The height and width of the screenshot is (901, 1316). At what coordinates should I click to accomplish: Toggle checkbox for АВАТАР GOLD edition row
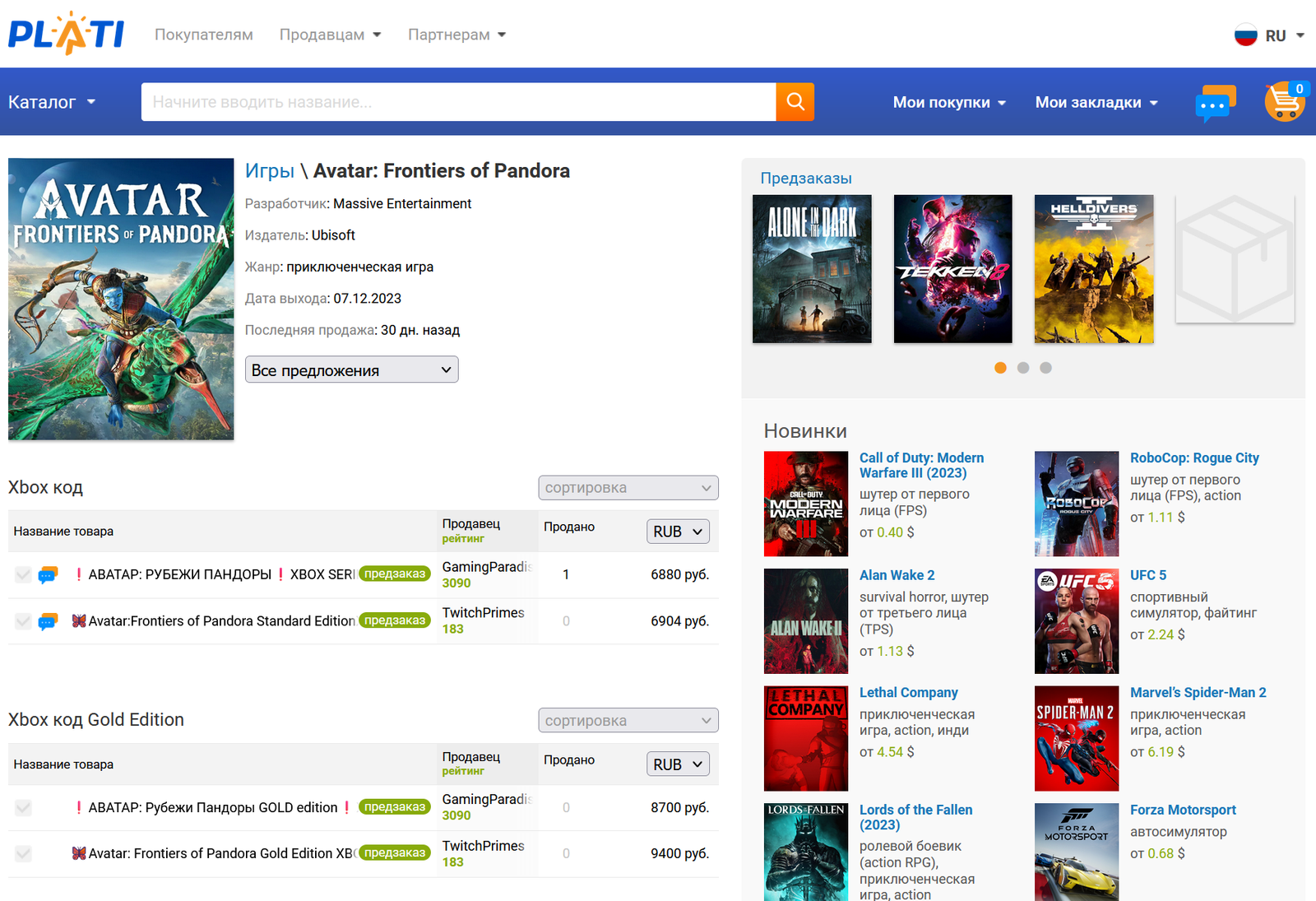pos(23,808)
